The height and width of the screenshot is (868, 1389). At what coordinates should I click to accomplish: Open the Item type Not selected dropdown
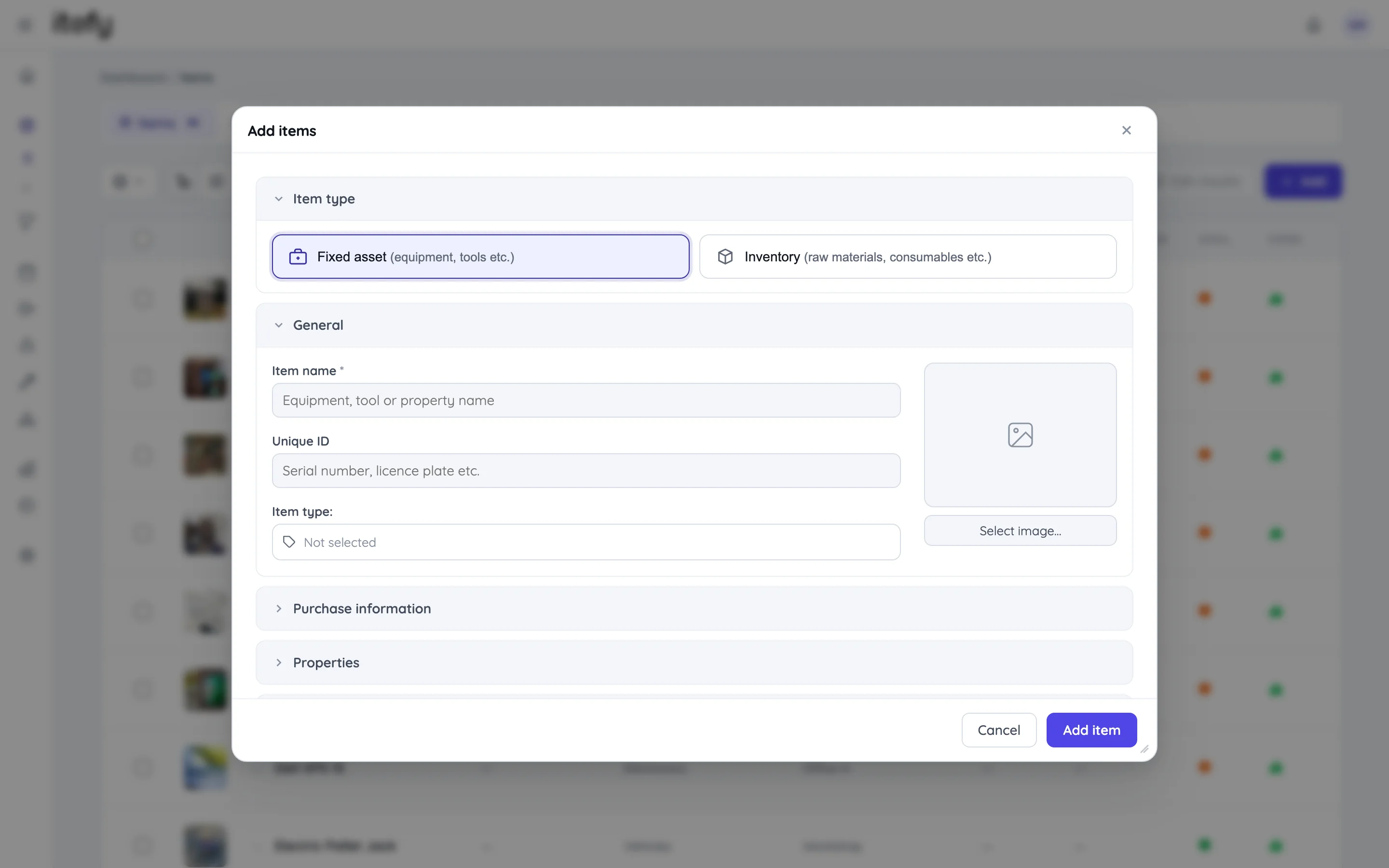click(586, 542)
